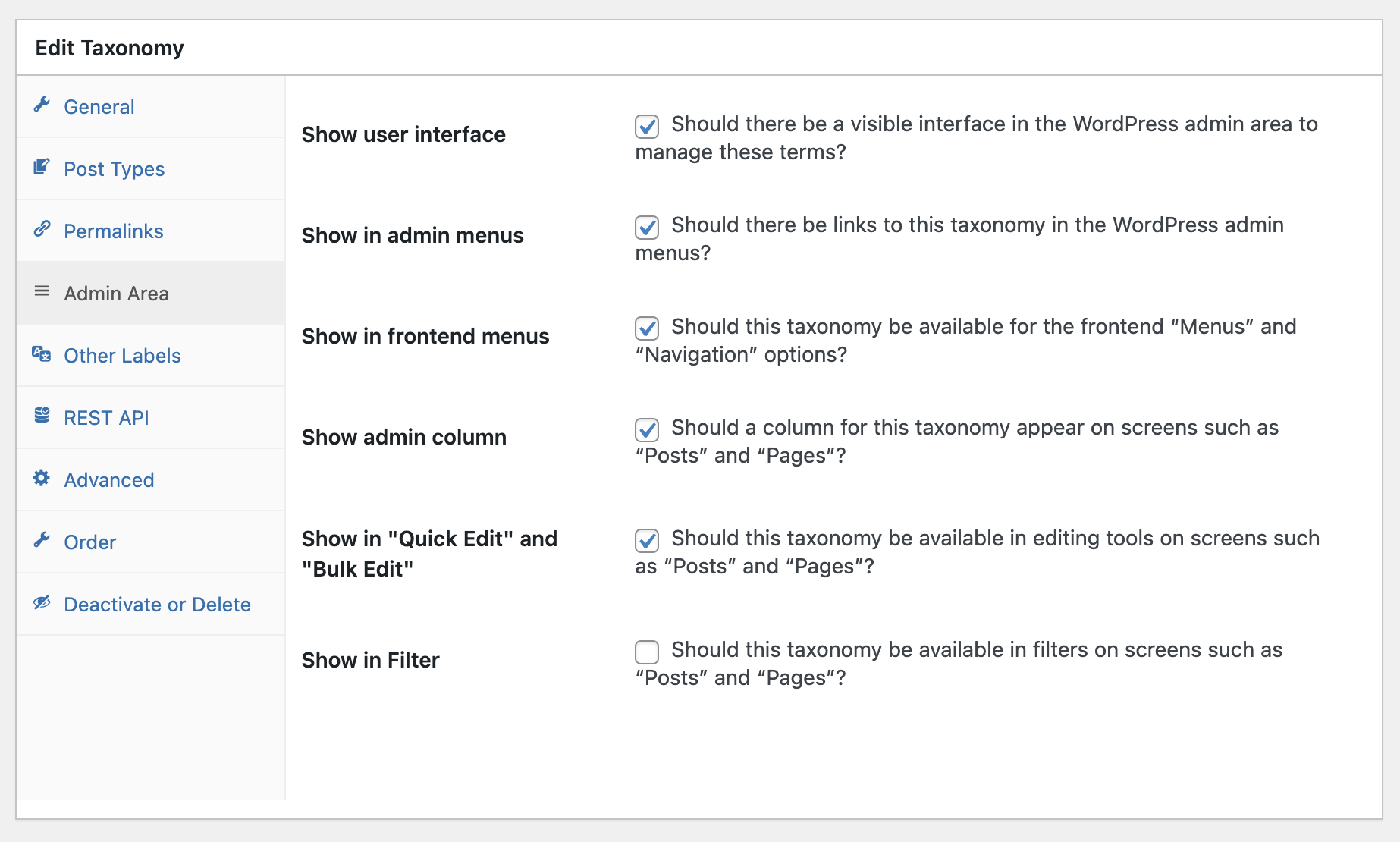
Task: Click the Post Types pencil icon
Action: [x=42, y=168]
